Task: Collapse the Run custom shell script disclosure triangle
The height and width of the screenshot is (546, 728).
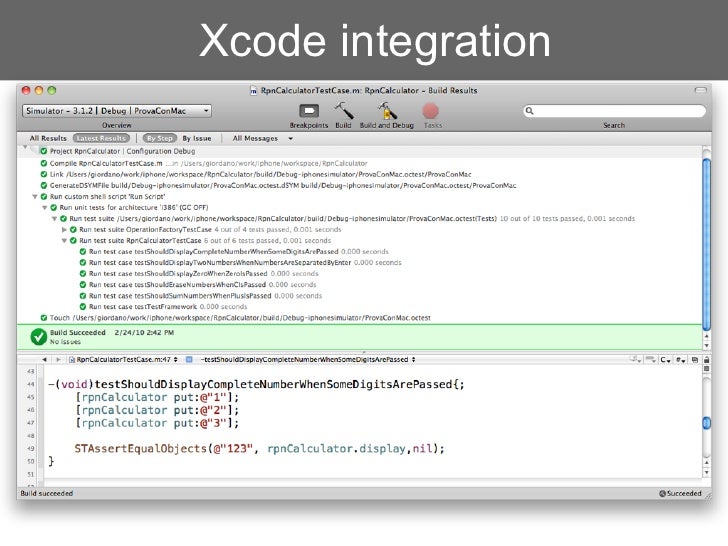Action: [x=35, y=196]
